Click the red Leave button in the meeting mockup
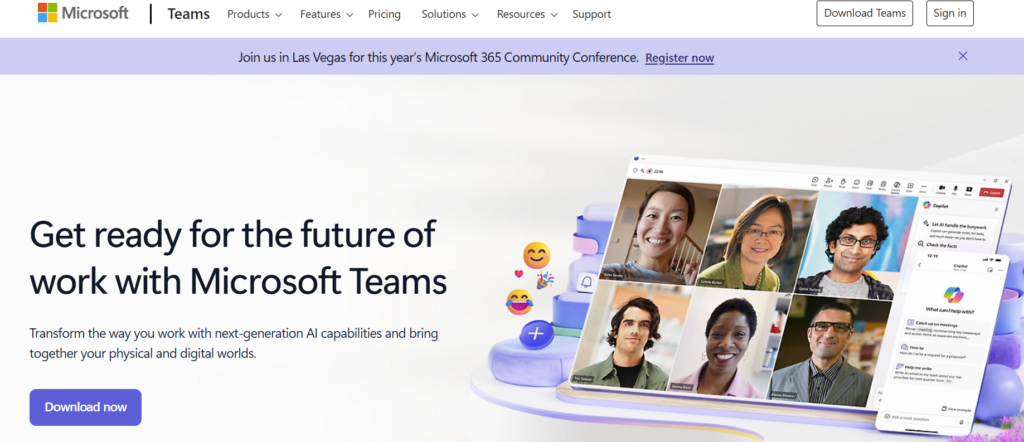The width and height of the screenshot is (1024, 442). [x=992, y=192]
